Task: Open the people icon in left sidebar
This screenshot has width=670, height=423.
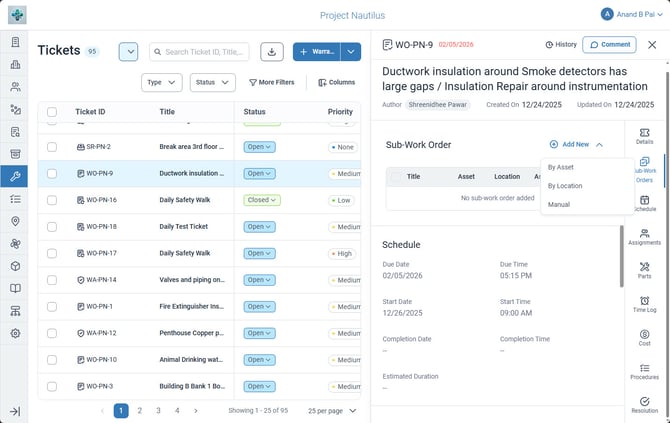Action: 15,87
